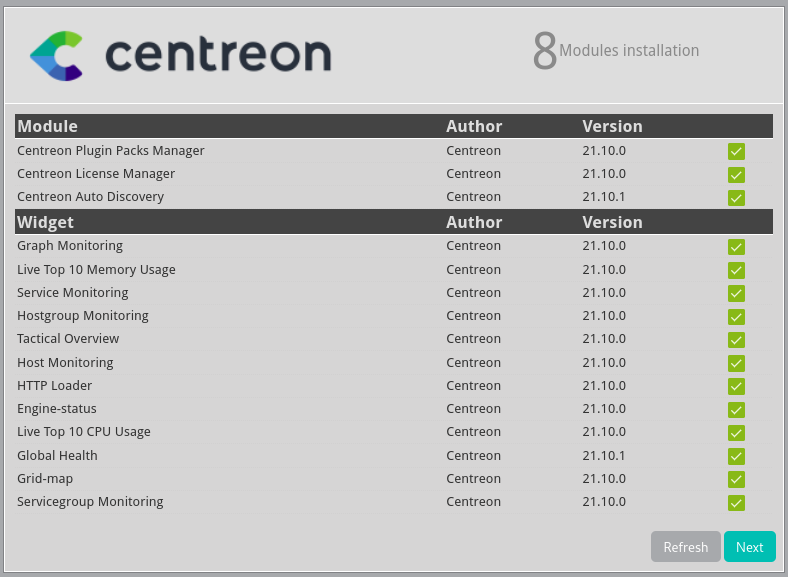Select the HTTP Loader widget name

coord(55,386)
